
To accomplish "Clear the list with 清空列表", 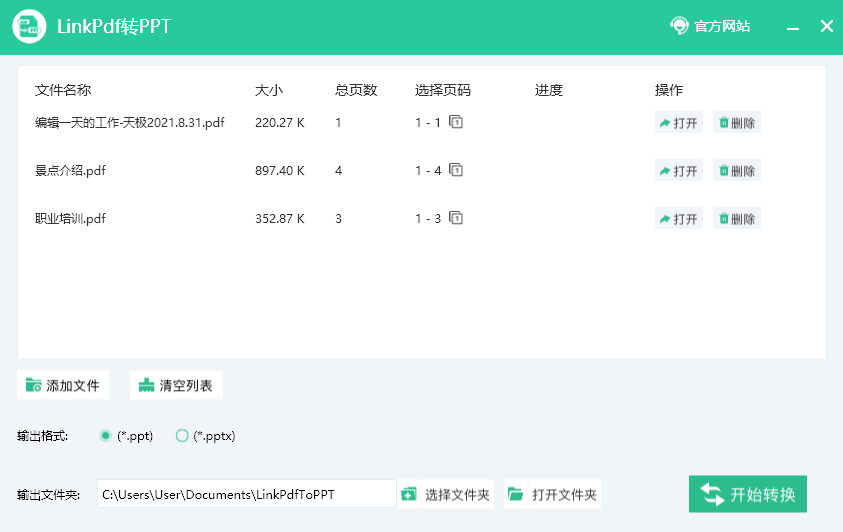I will click(176, 385).
